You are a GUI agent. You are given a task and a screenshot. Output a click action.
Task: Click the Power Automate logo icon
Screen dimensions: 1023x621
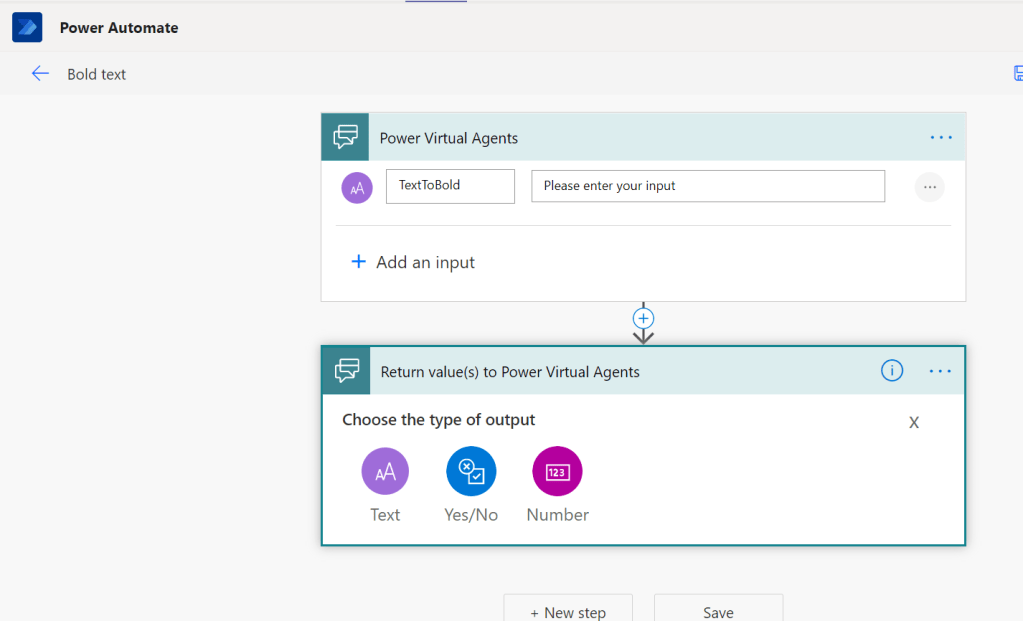27,27
